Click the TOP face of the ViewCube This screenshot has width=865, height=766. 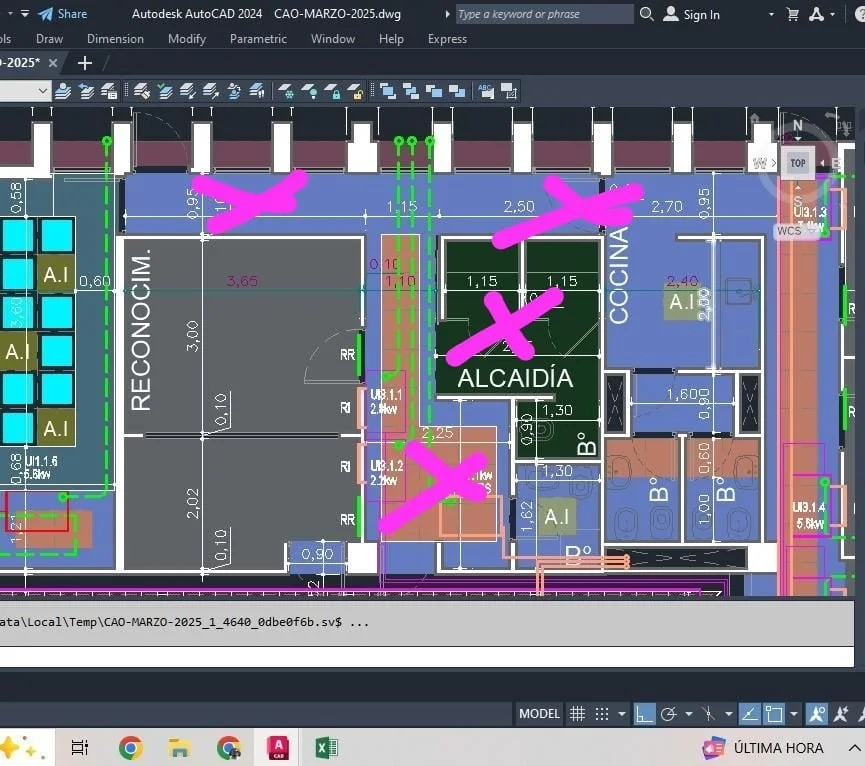798,163
